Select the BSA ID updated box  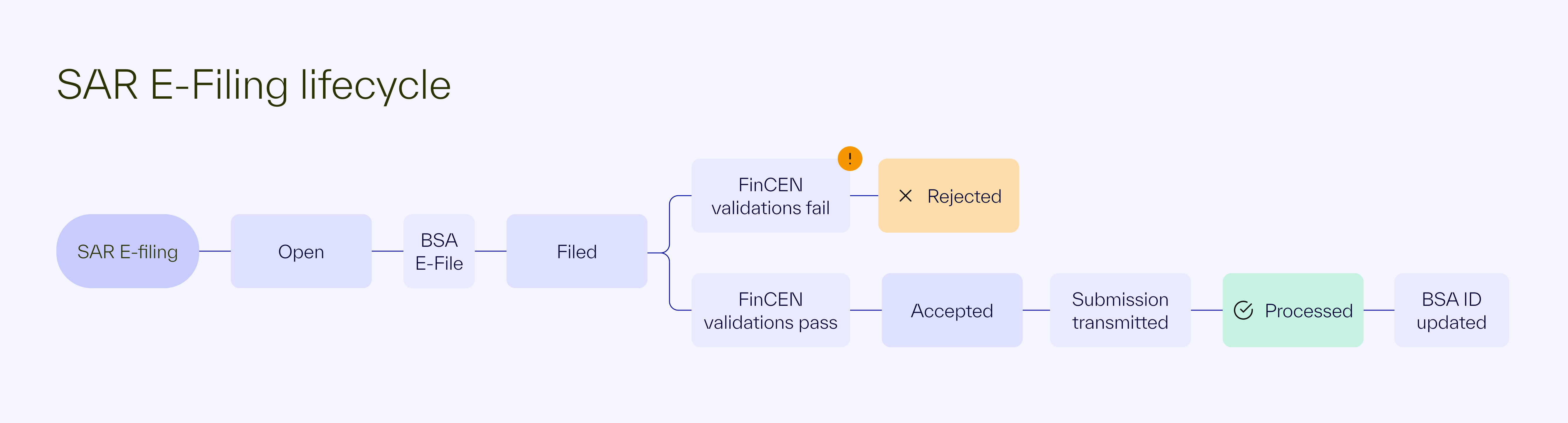[1452, 310]
